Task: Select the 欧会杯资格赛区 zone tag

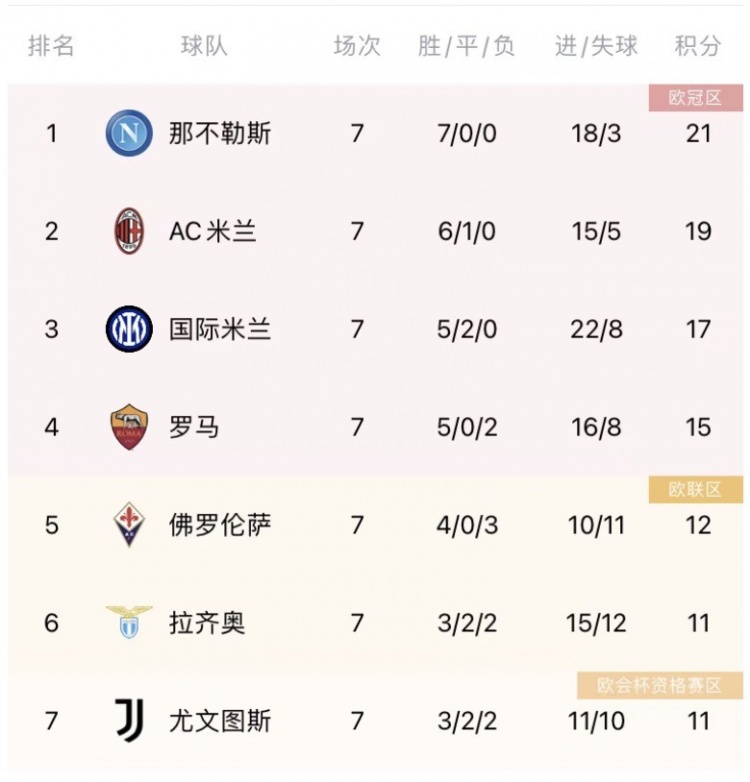Action: [660, 685]
